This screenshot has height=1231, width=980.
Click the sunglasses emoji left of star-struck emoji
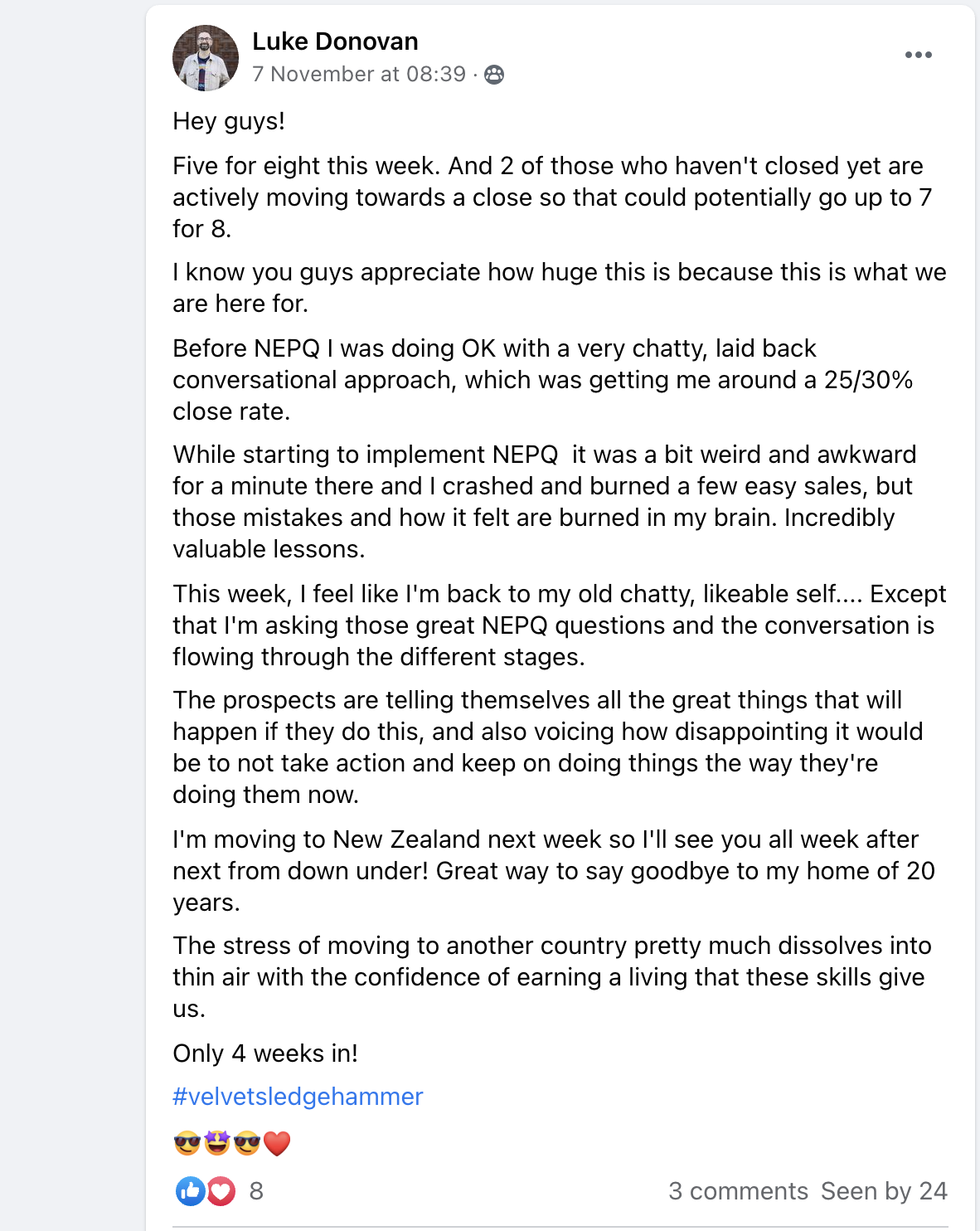[187, 1143]
